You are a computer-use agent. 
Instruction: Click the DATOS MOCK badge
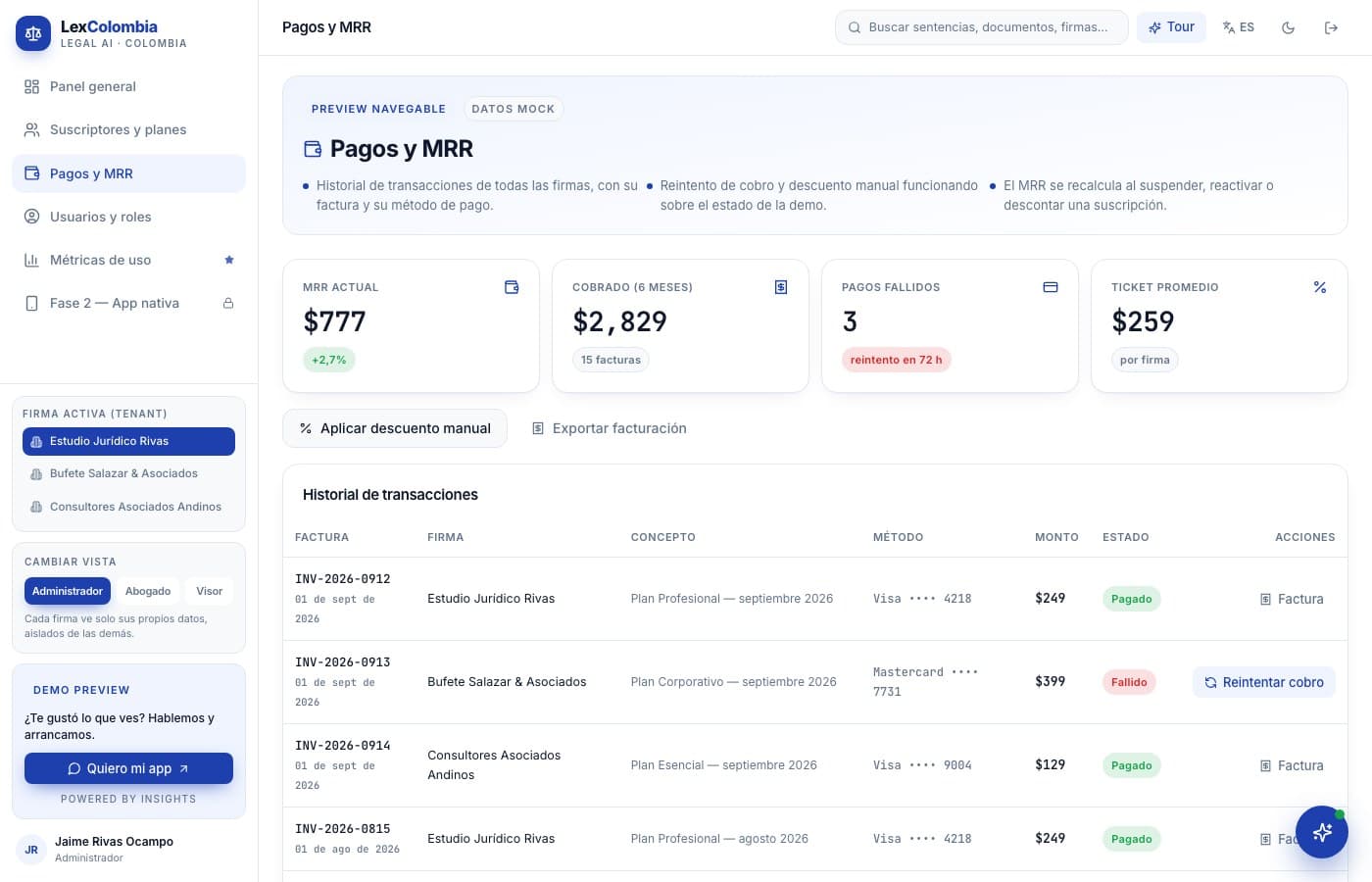point(514,109)
